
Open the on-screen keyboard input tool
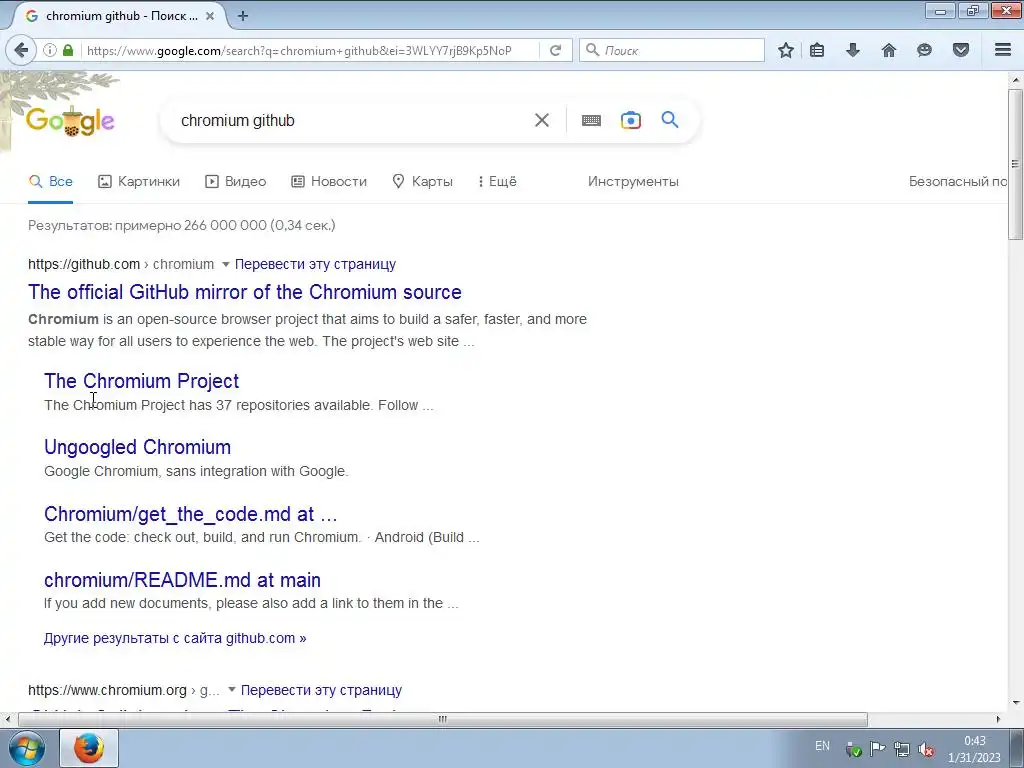[x=592, y=120]
